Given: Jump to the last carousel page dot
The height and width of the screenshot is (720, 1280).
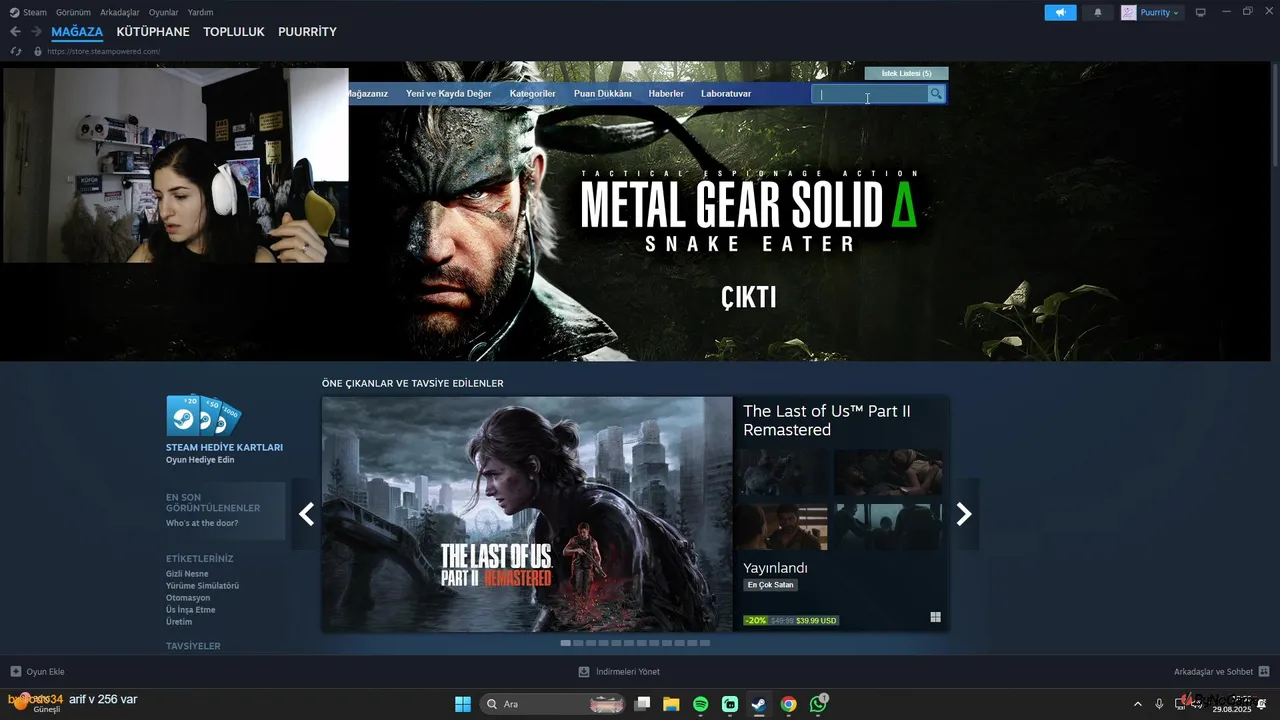Looking at the screenshot, I should [705, 643].
